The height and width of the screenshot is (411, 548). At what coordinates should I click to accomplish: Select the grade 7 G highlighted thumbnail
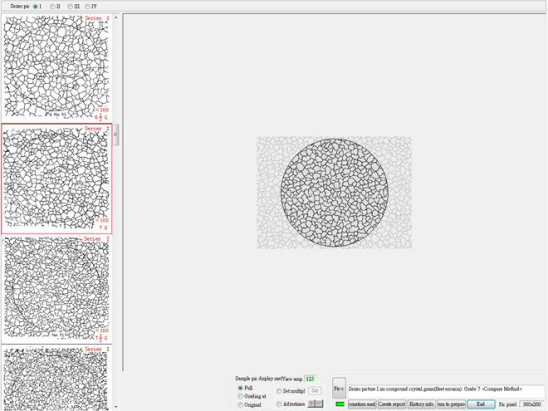(56, 179)
